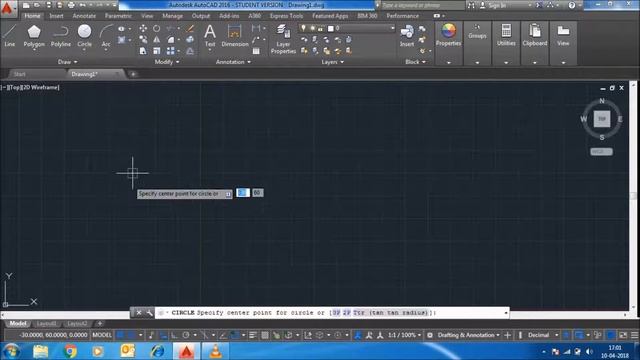Click the Stretch tool in Modify panel
Viewport: 640px width, 360px height.
pos(143,51)
